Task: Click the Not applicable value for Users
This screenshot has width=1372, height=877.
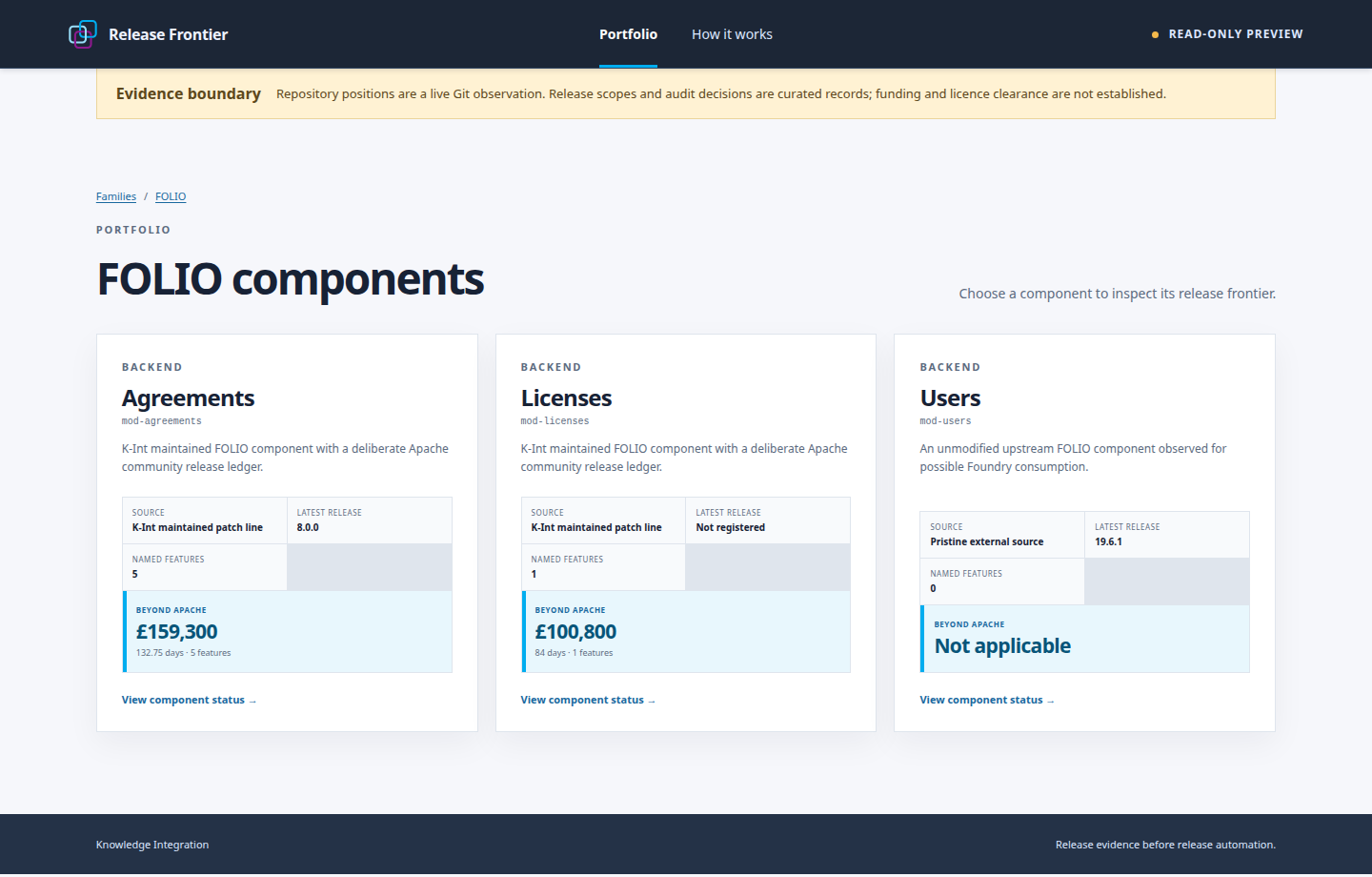Action: point(1002,646)
